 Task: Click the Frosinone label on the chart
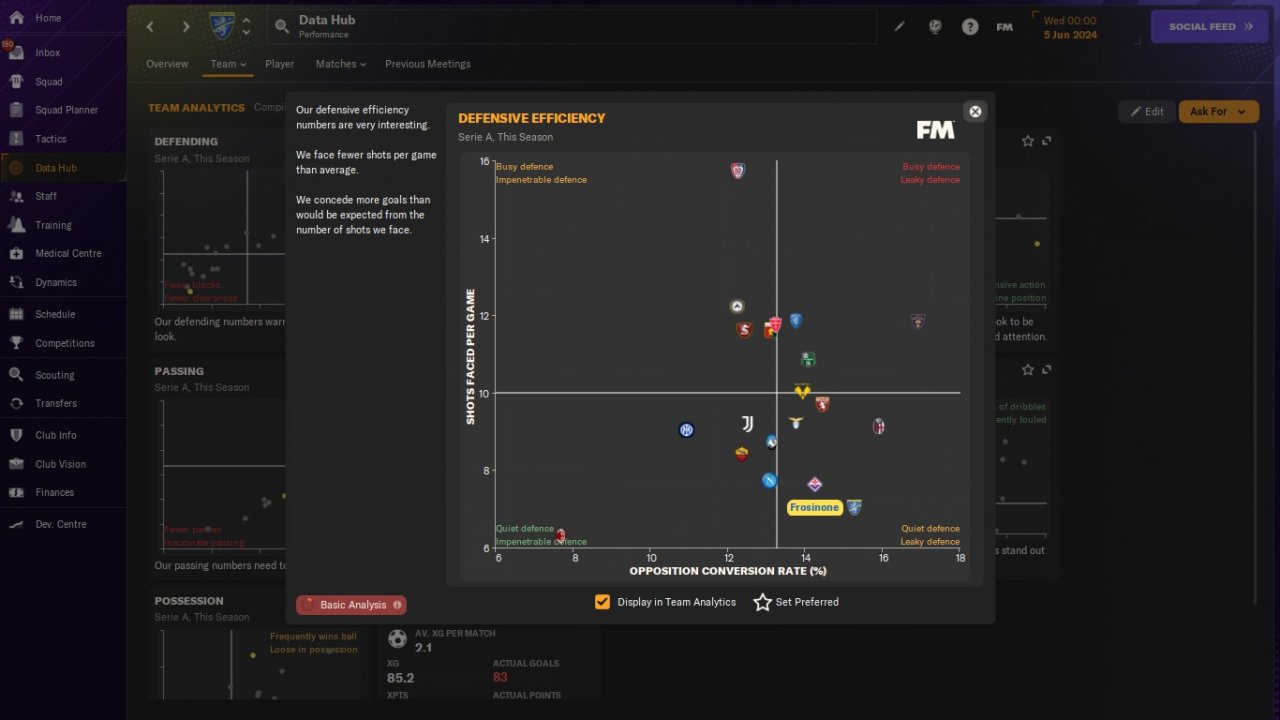(814, 508)
